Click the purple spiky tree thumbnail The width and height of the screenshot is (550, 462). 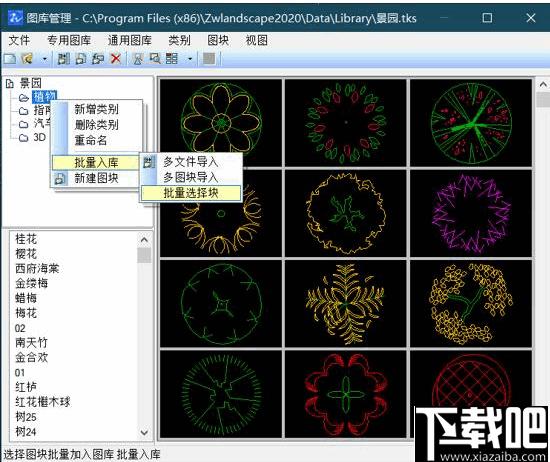click(x=471, y=213)
